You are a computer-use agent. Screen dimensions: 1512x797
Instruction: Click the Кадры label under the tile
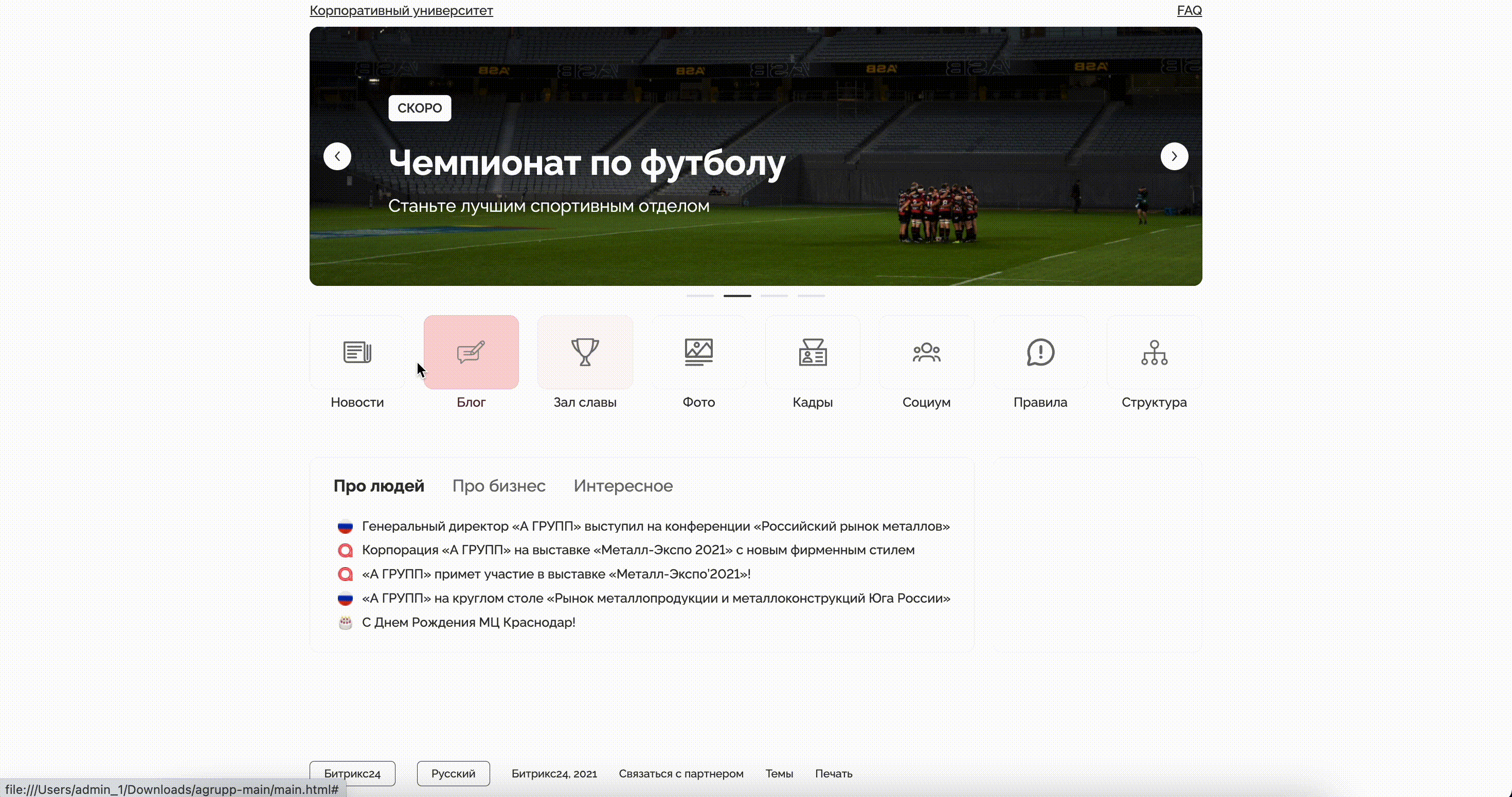pyautogui.click(x=813, y=403)
